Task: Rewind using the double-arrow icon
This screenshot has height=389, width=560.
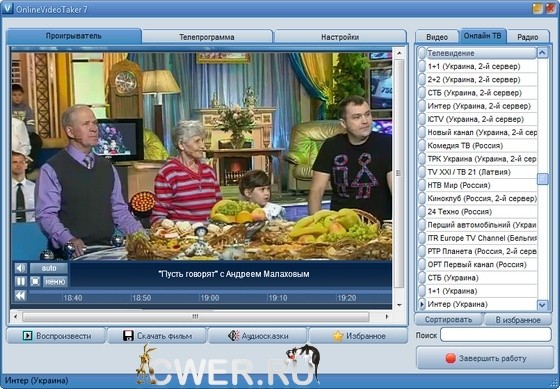Action: point(21,296)
